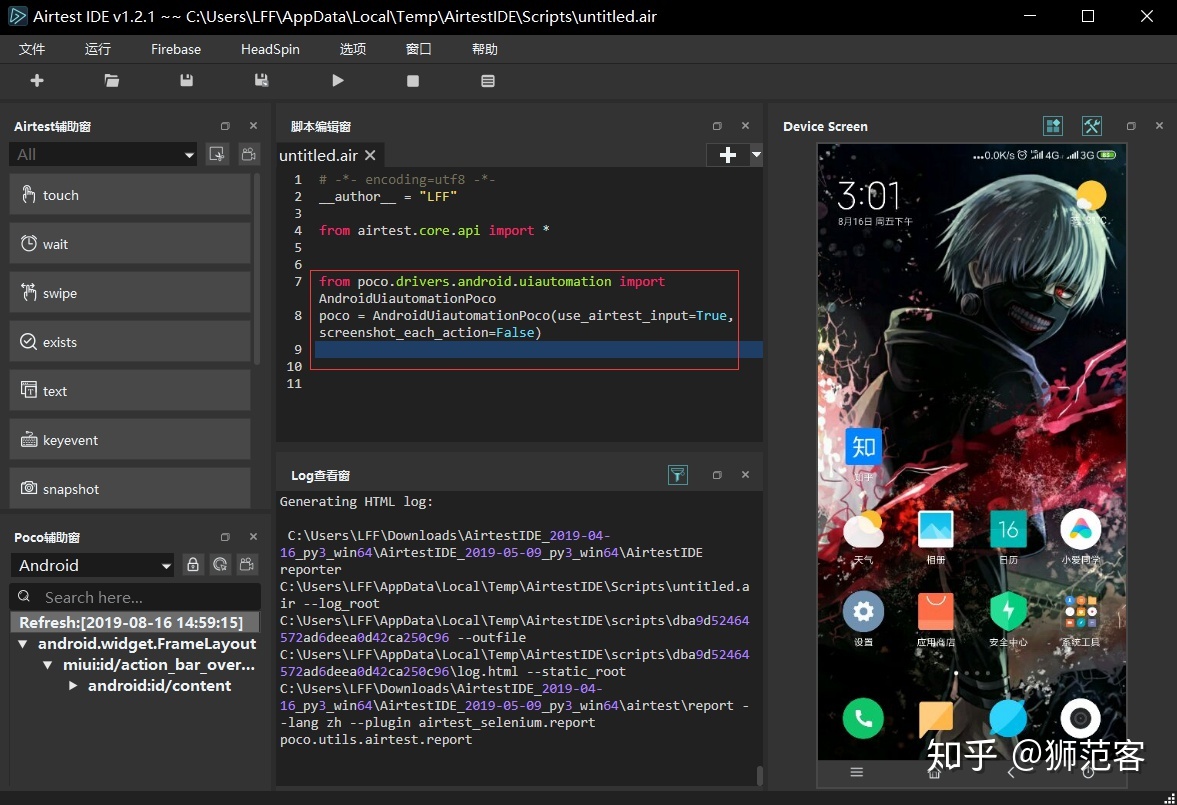Click the Airtest screen-capture record icon
1177x805 pixels.
click(x=217, y=155)
